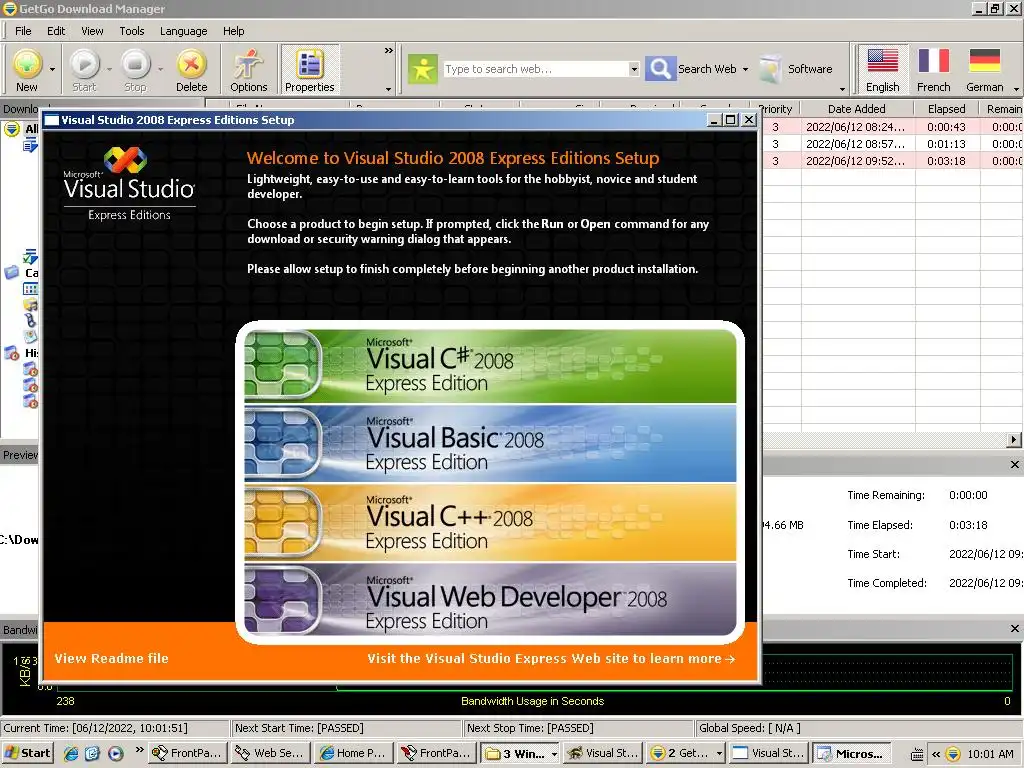Open the Edit menu

point(56,31)
